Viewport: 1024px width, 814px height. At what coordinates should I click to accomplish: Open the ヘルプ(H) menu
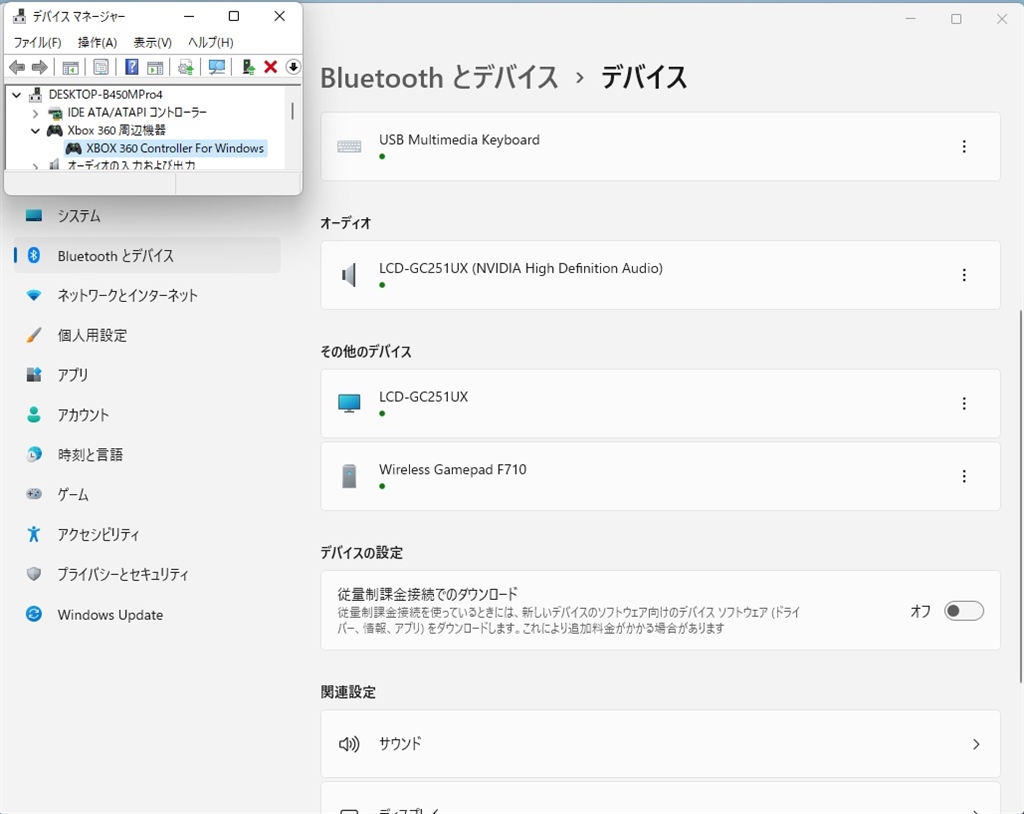coord(210,42)
